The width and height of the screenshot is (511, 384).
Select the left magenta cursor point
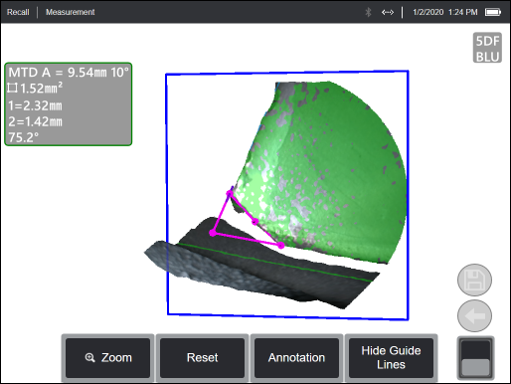pos(213,233)
